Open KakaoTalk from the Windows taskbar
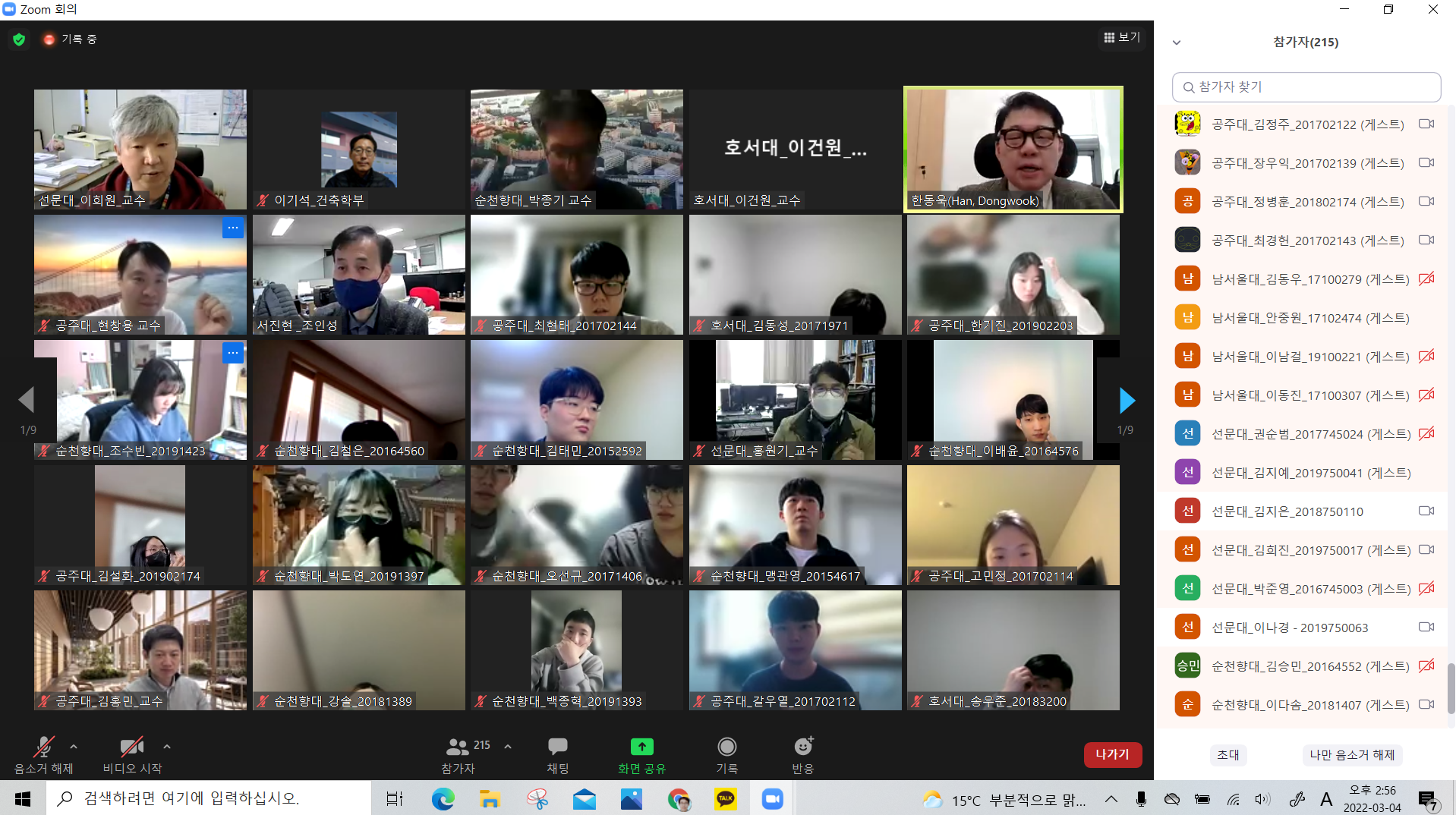Image resolution: width=1456 pixels, height=815 pixels. point(726,798)
